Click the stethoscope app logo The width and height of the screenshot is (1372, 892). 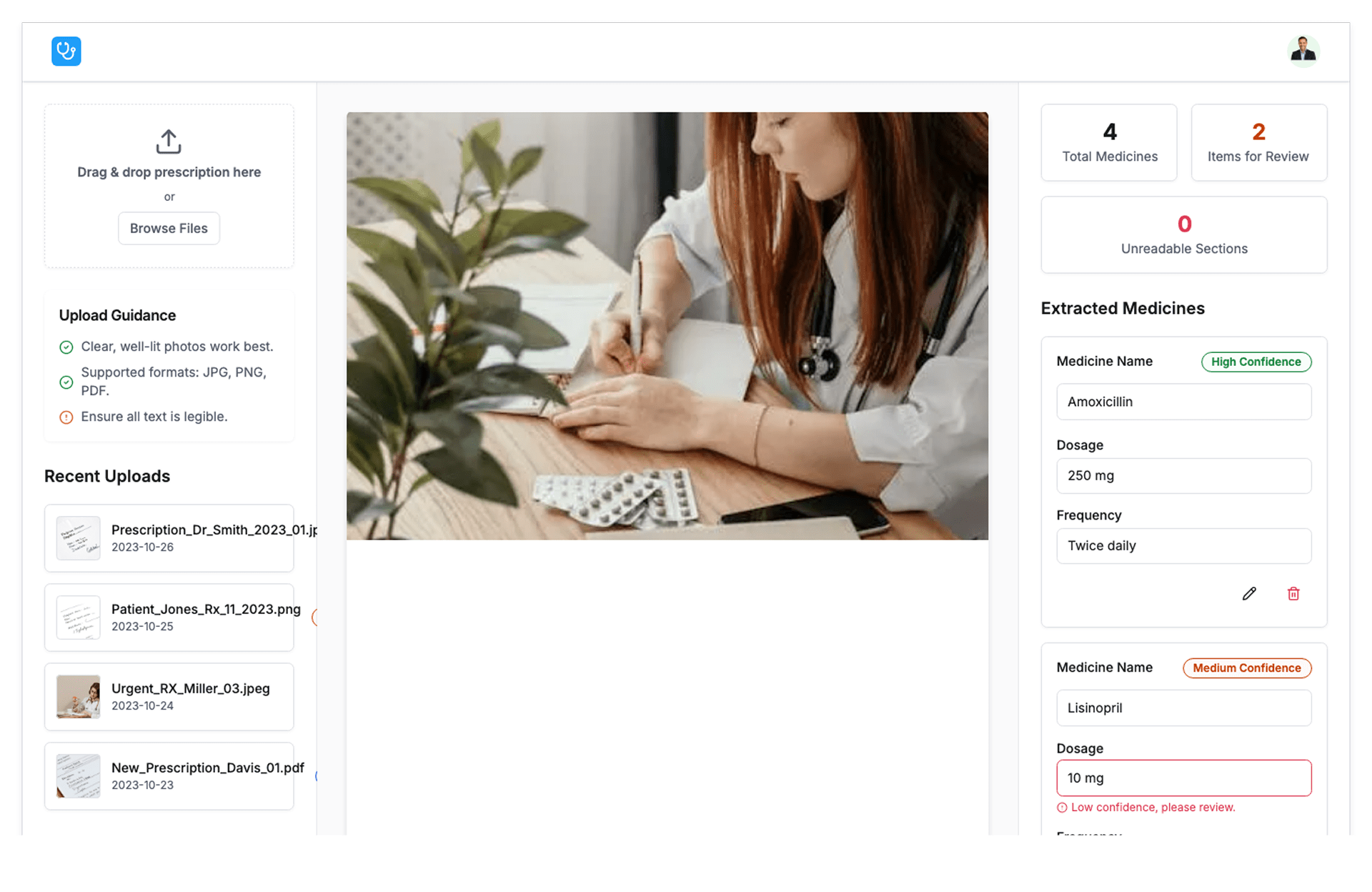click(66, 51)
